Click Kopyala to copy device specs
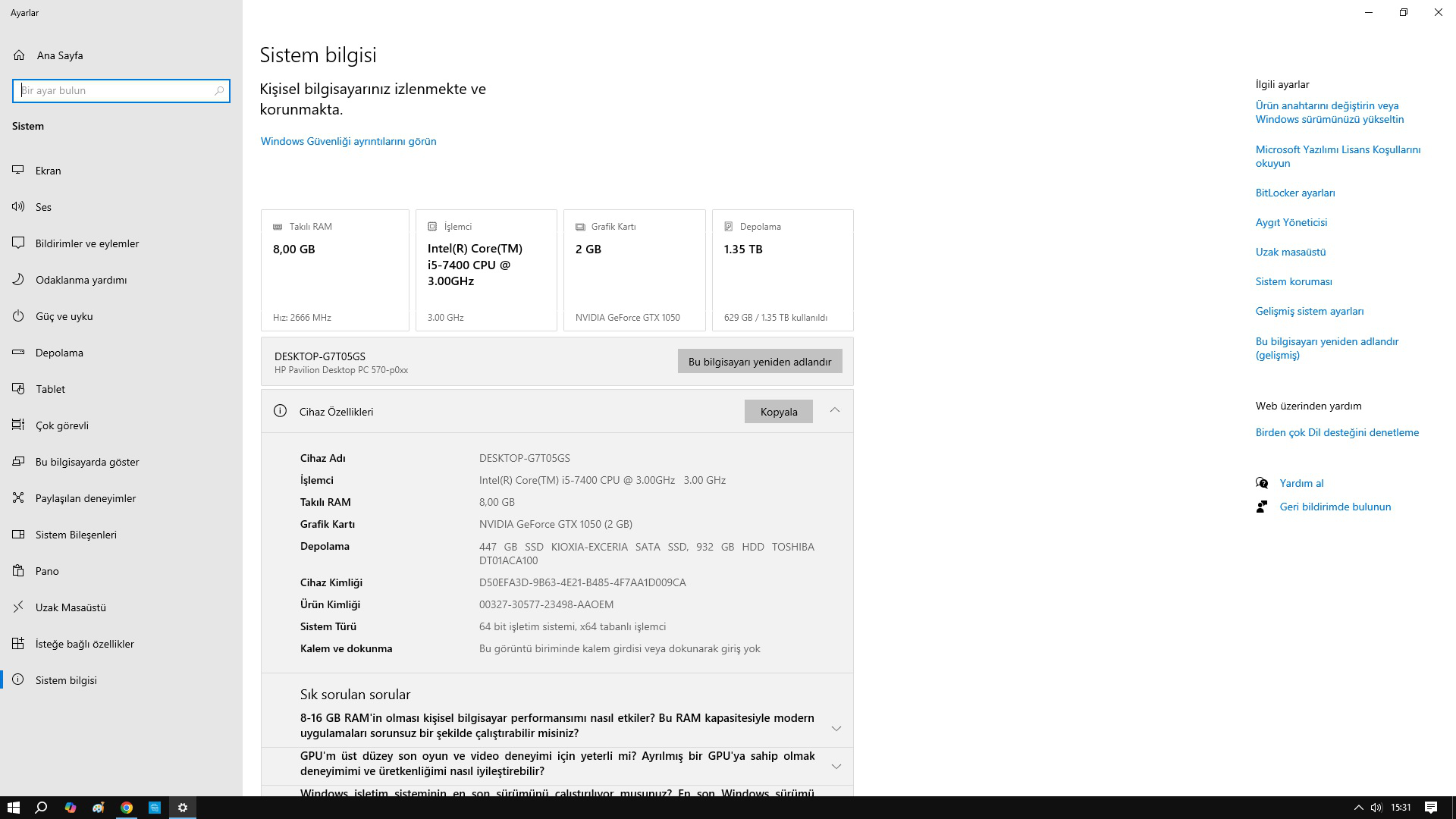Screen dimensions: 1456x819 [778, 412]
